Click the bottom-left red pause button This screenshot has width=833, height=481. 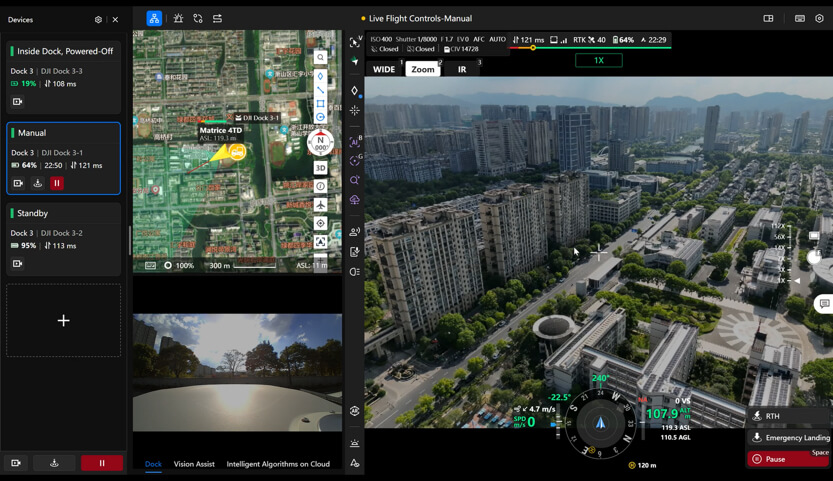102,463
